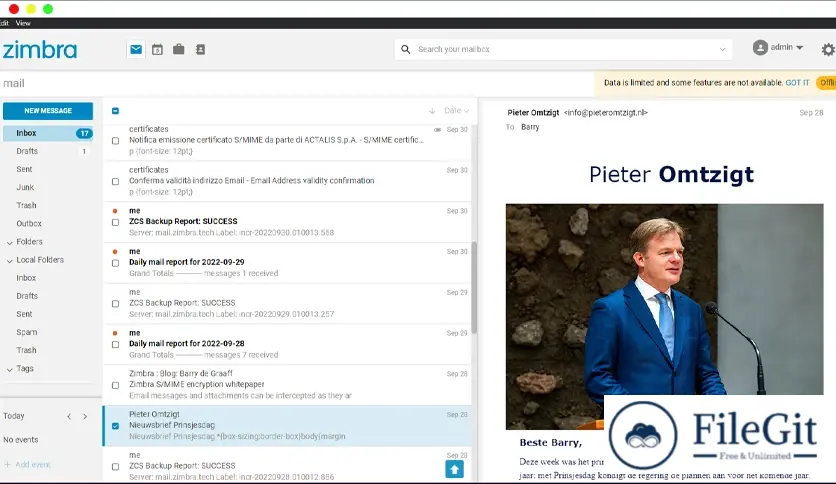Toggle the sort direction arrow

(x=432, y=111)
